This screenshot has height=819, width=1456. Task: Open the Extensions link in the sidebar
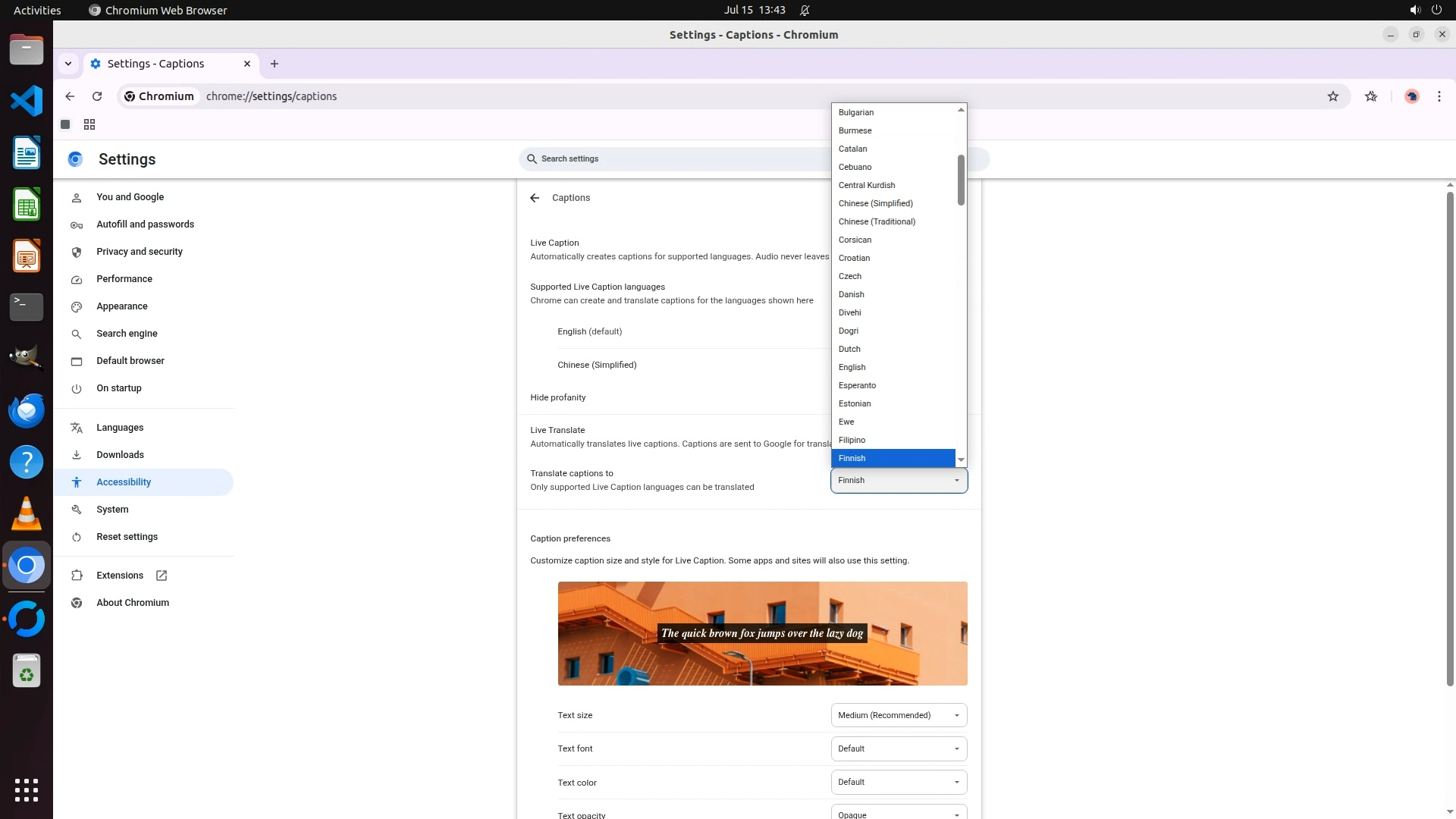[120, 576]
